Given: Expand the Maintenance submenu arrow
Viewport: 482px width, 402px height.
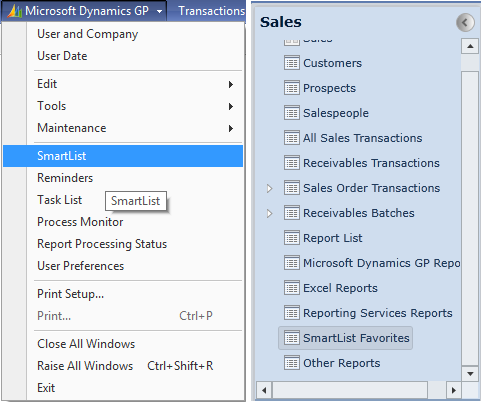Looking at the screenshot, I should 231,128.
